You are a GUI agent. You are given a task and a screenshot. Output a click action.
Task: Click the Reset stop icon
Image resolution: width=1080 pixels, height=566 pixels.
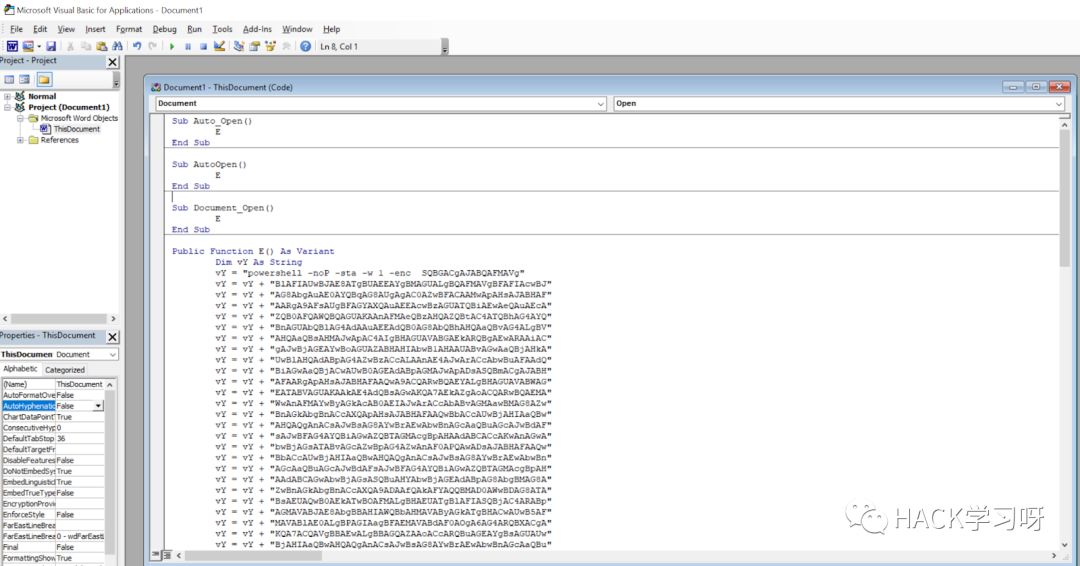203,46
